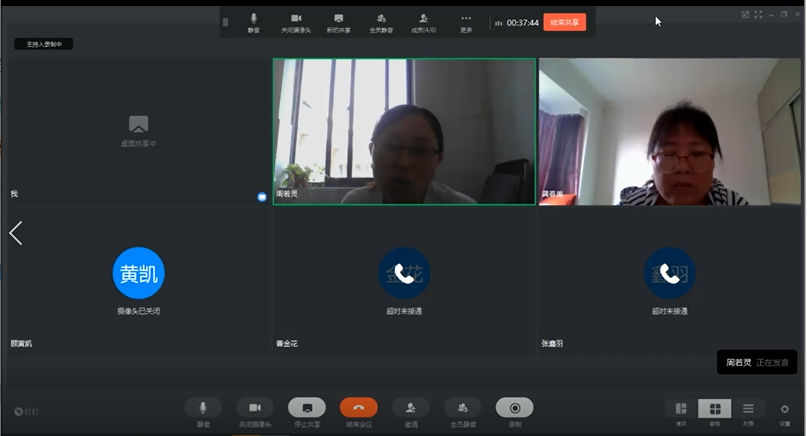Start a new share (新的共享)
This screenshot has height=436, width=807.
[339, 20]
